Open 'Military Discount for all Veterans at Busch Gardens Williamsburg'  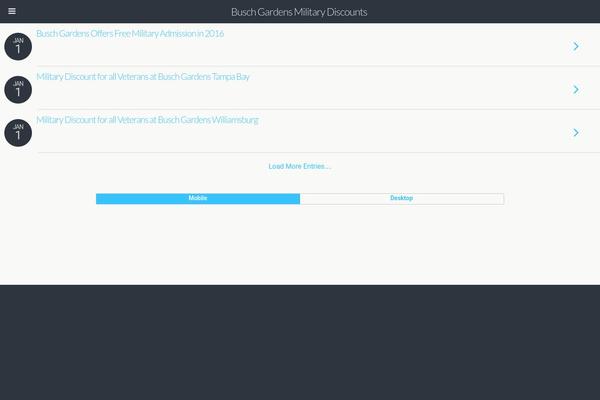point(147,120)
